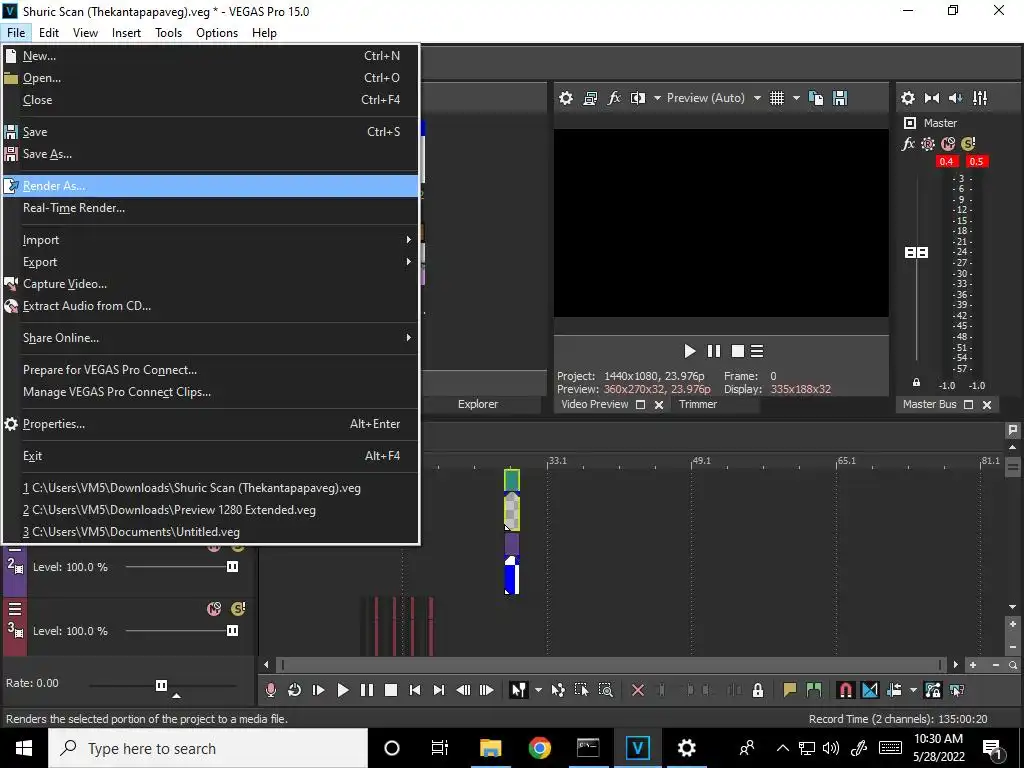
Task: Go to end of project
Action: (x=439, y=690)
